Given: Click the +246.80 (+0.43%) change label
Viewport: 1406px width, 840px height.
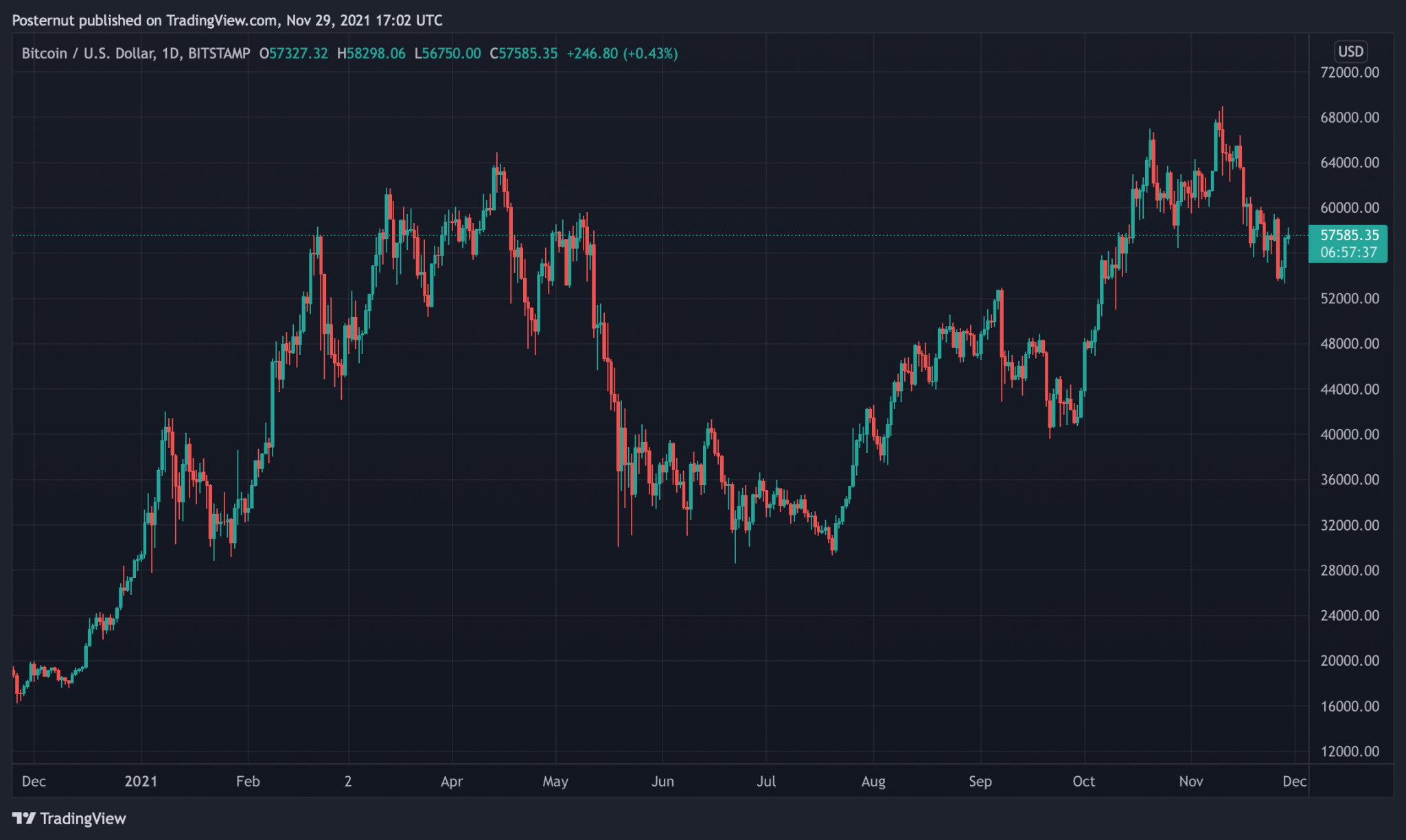Looking at the screenshot, I should point(621,54).
